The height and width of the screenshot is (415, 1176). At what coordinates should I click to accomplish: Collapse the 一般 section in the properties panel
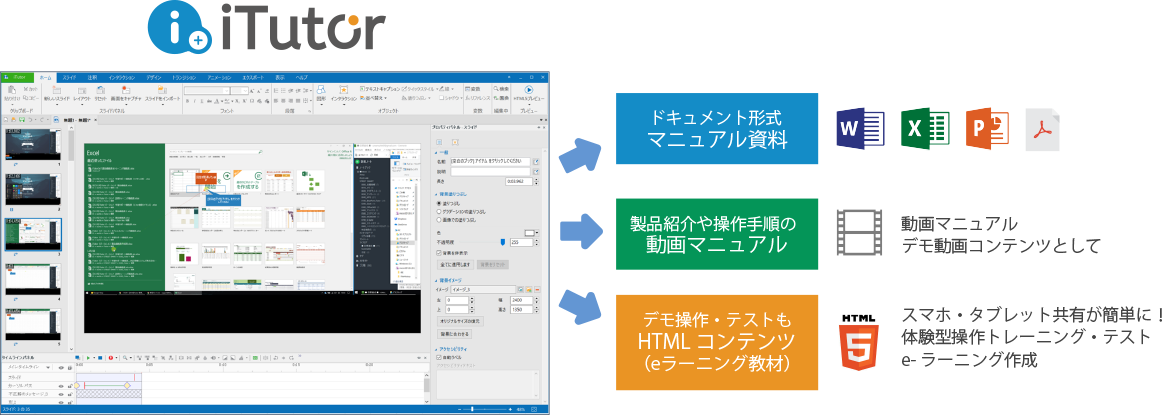(x=436, y=153)
